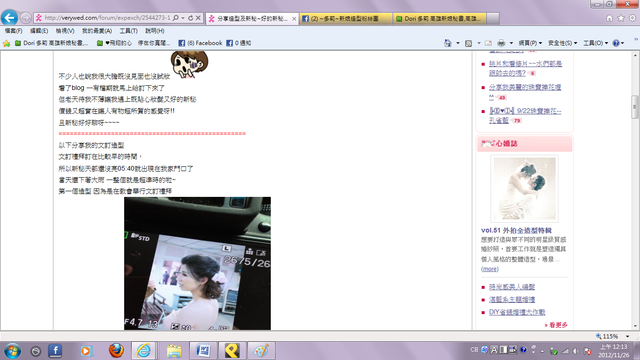
Task: Open browser settings gear icon
Action: pyautogui.click(x=632, y=18)
